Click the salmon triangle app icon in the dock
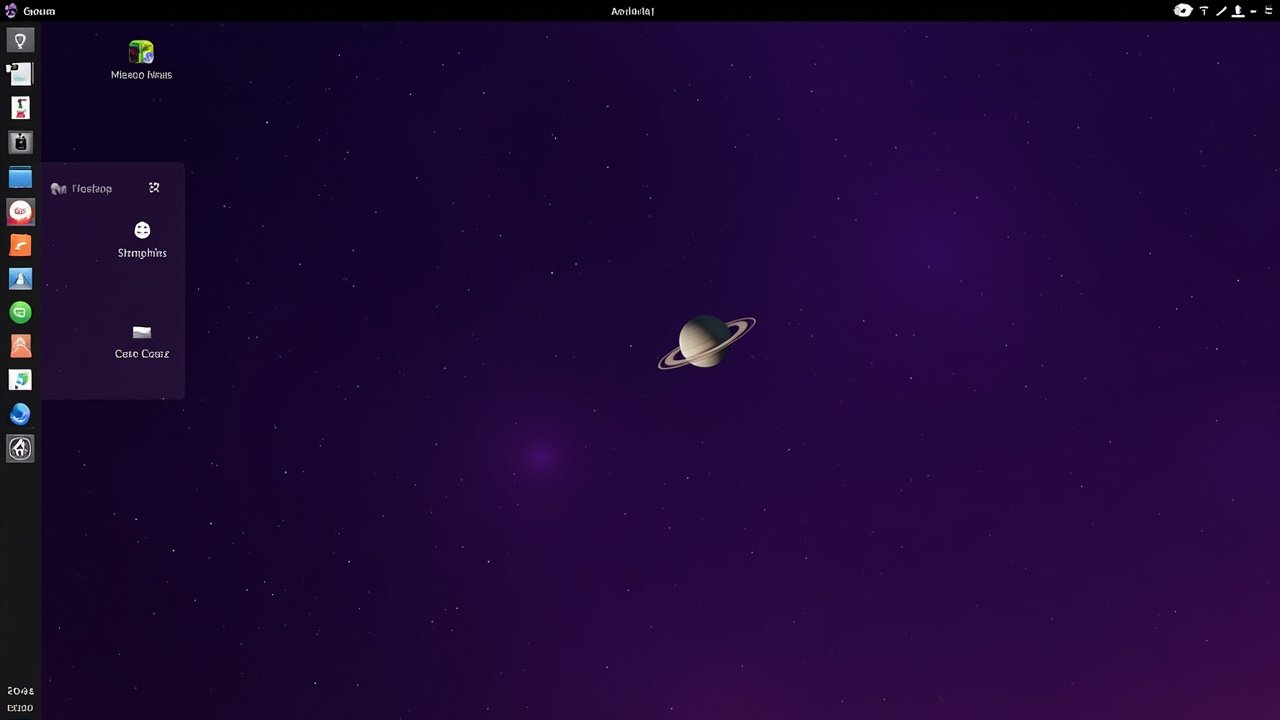The height and width of the screenshot is (720, 1280). 20,346
